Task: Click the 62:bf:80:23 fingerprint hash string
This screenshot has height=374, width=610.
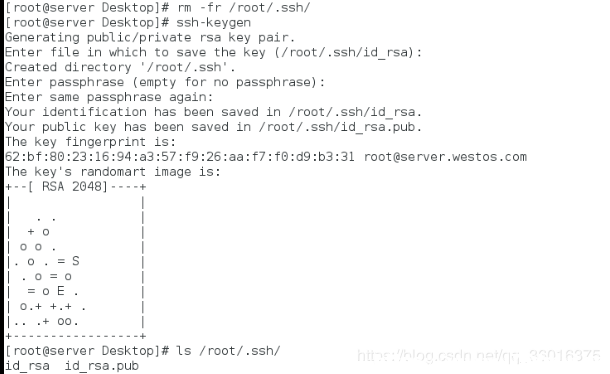Action: [180, 157]
